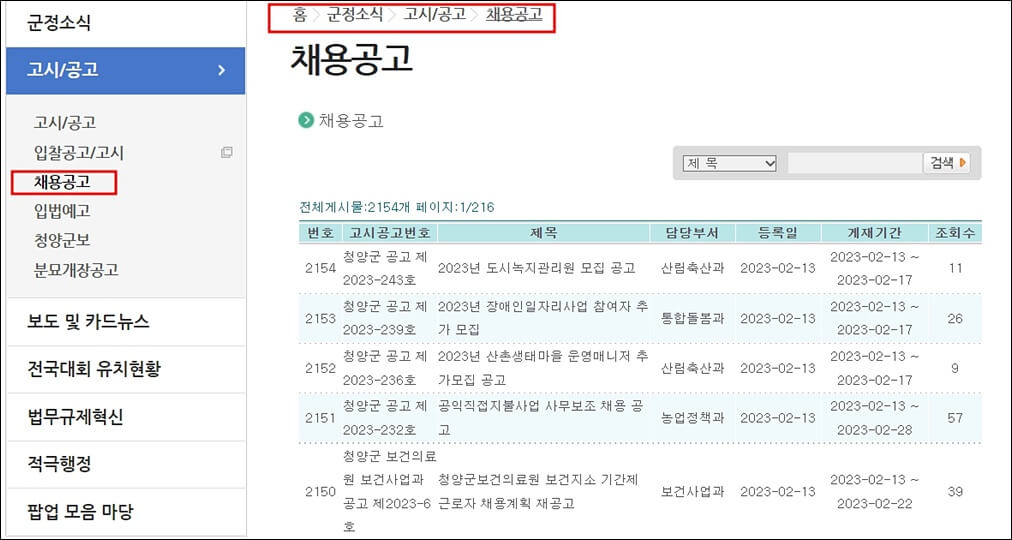The image size is (1012, 540).
Task: Click the chevron arrow on blue 고시/공고 bar
Action: [x=221, y=70]
